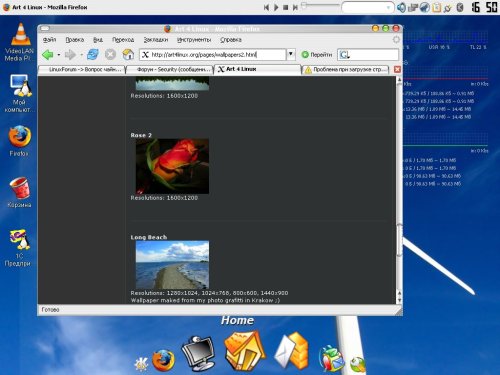Select the Art 4 Linux tab

click(x=258, y=69)
